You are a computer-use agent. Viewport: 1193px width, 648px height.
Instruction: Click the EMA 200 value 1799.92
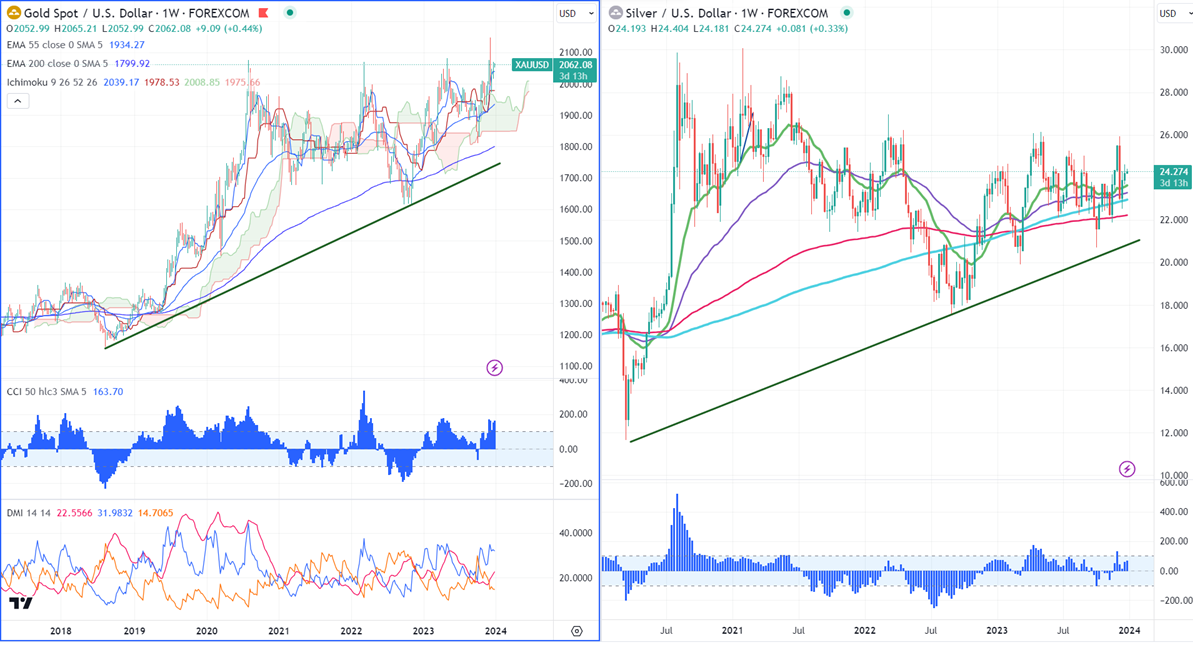coord(132,64)
